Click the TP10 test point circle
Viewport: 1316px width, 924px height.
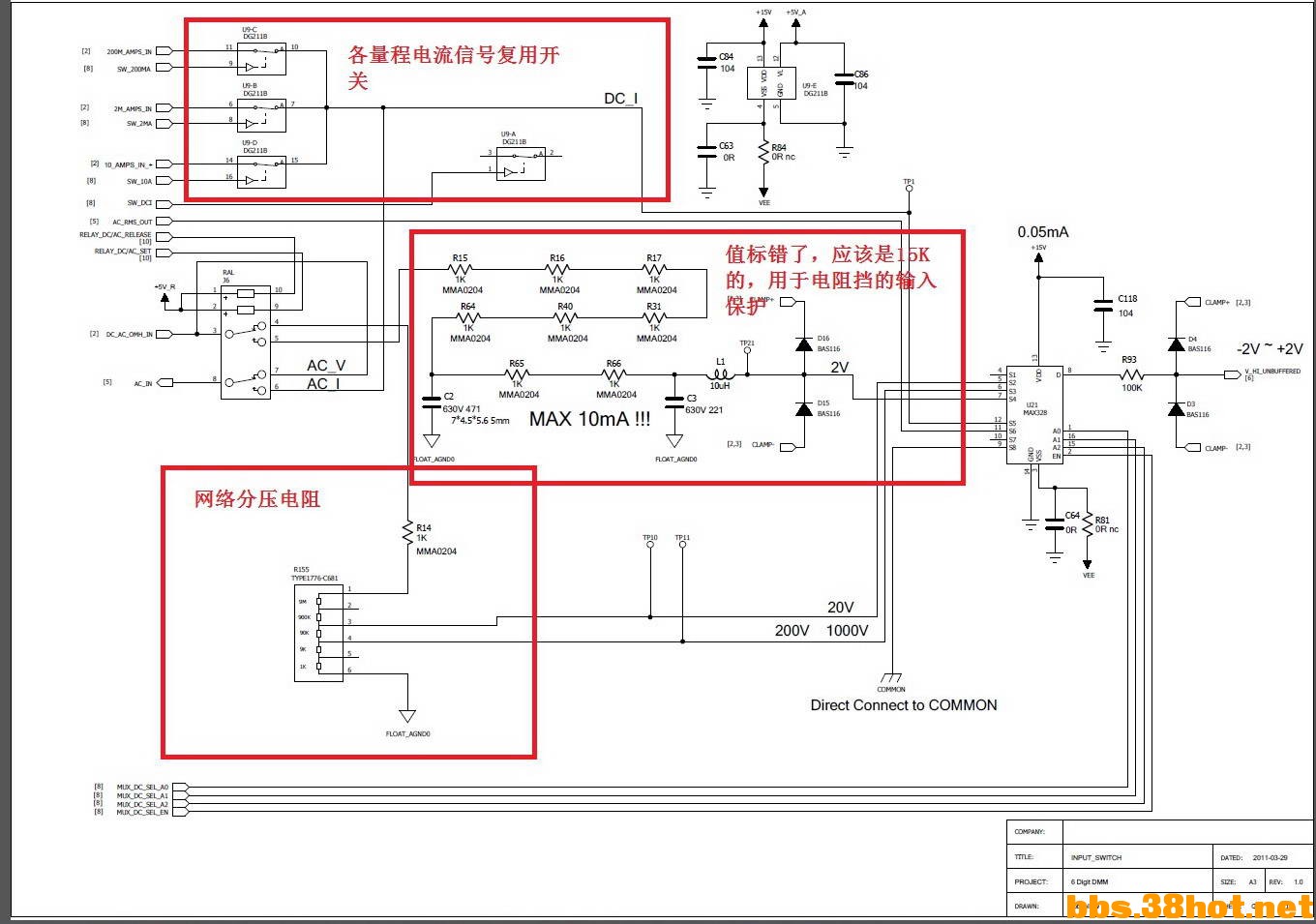point(649,545)
